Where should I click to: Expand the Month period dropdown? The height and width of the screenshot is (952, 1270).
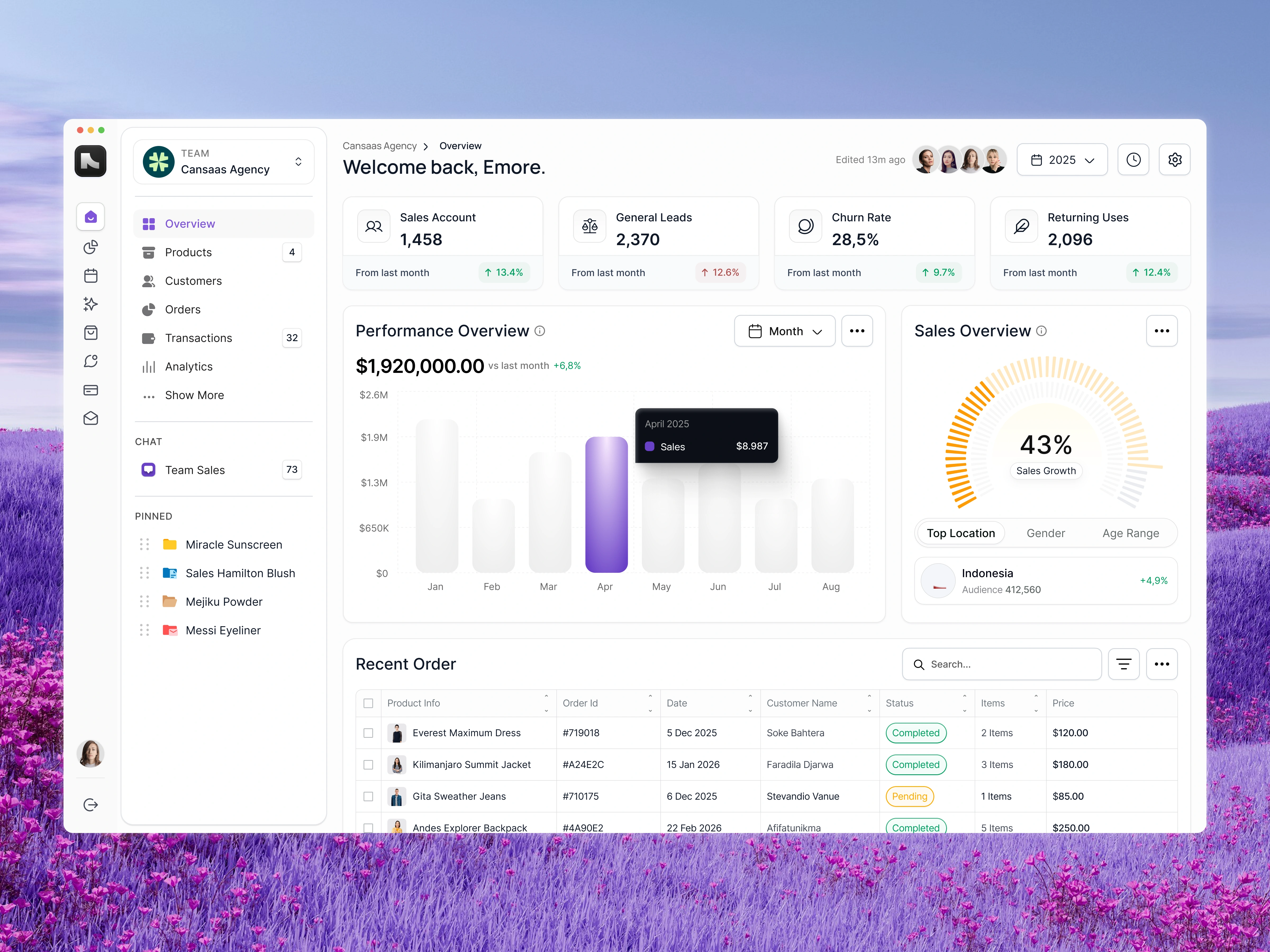(x=784, y=331)
